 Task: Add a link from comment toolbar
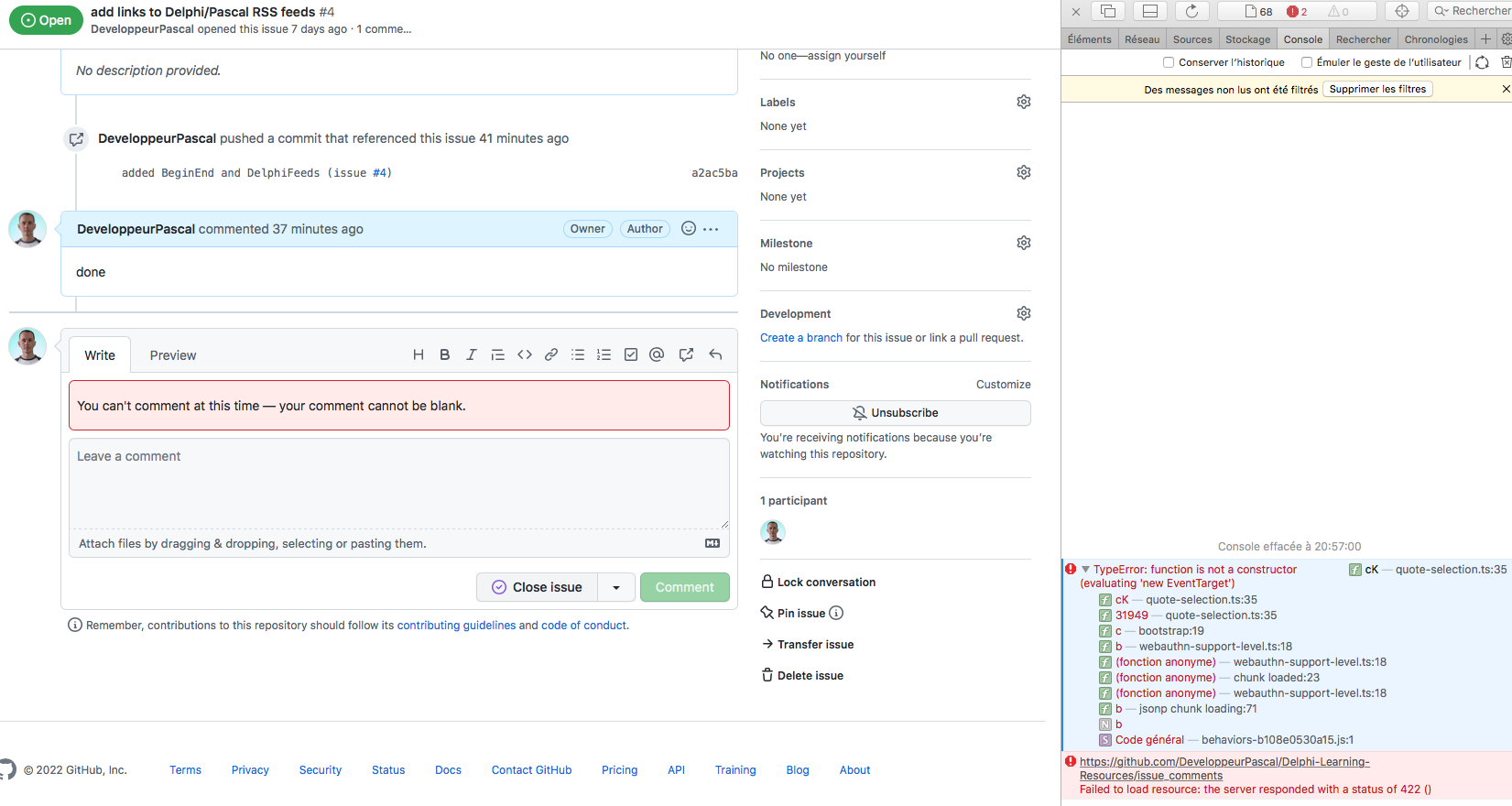tap(551, 355)
